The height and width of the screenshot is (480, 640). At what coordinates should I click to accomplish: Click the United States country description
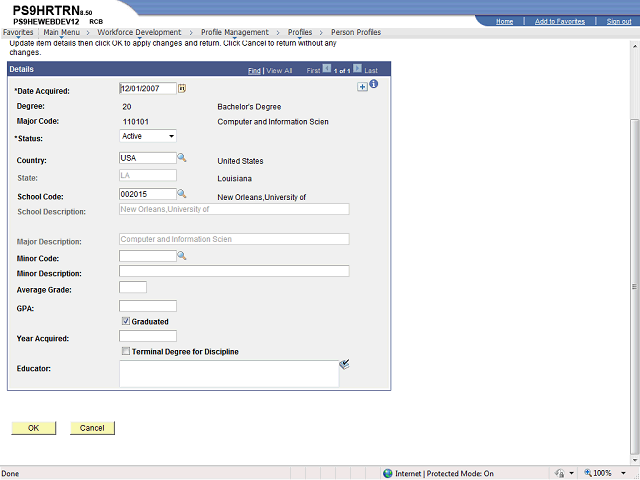[240, 161]
